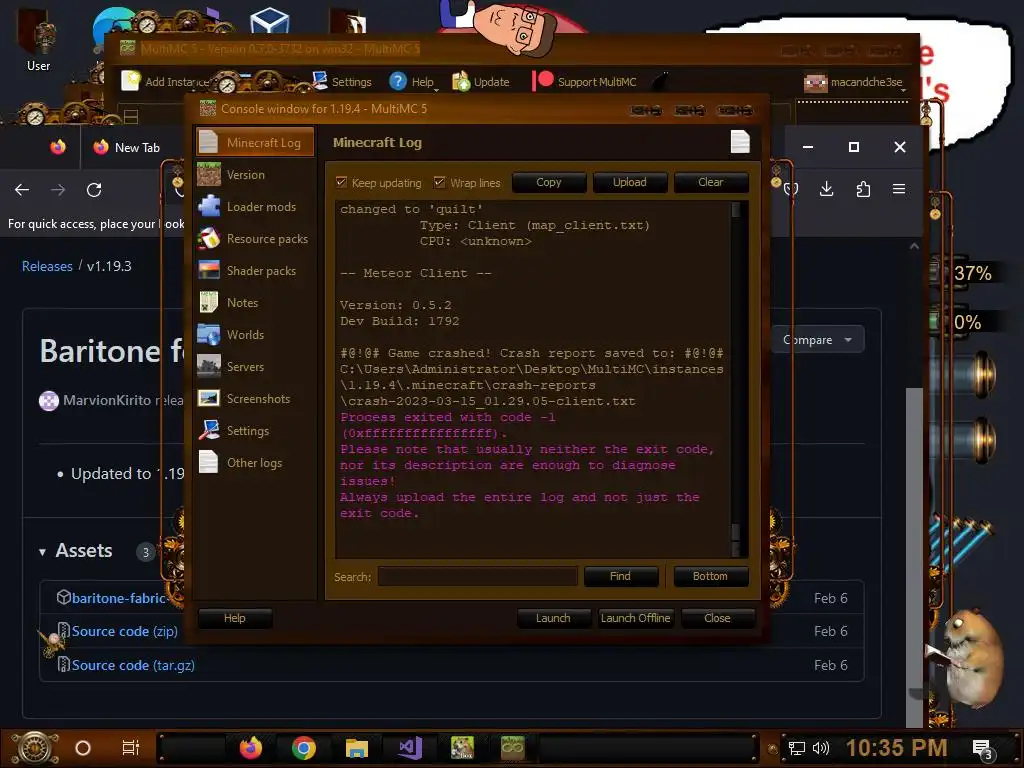Click the MultiMC Update icon
Viewport: 1024px width, 768px height.
[x=461, y=82]
